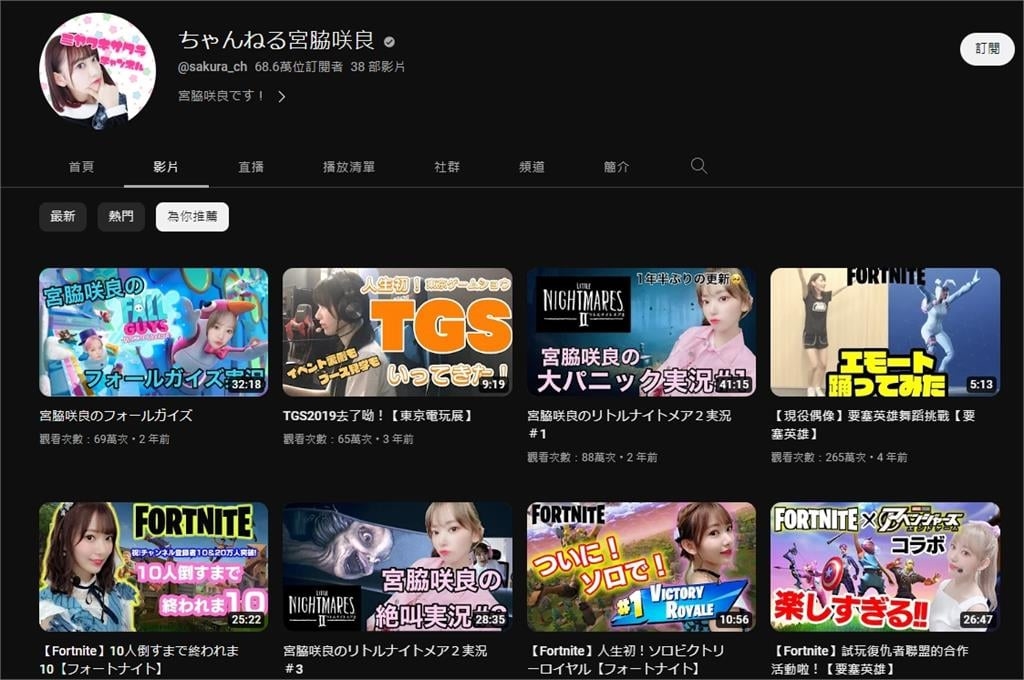Switch to the 頻道 tab

(x=532, y=167)
